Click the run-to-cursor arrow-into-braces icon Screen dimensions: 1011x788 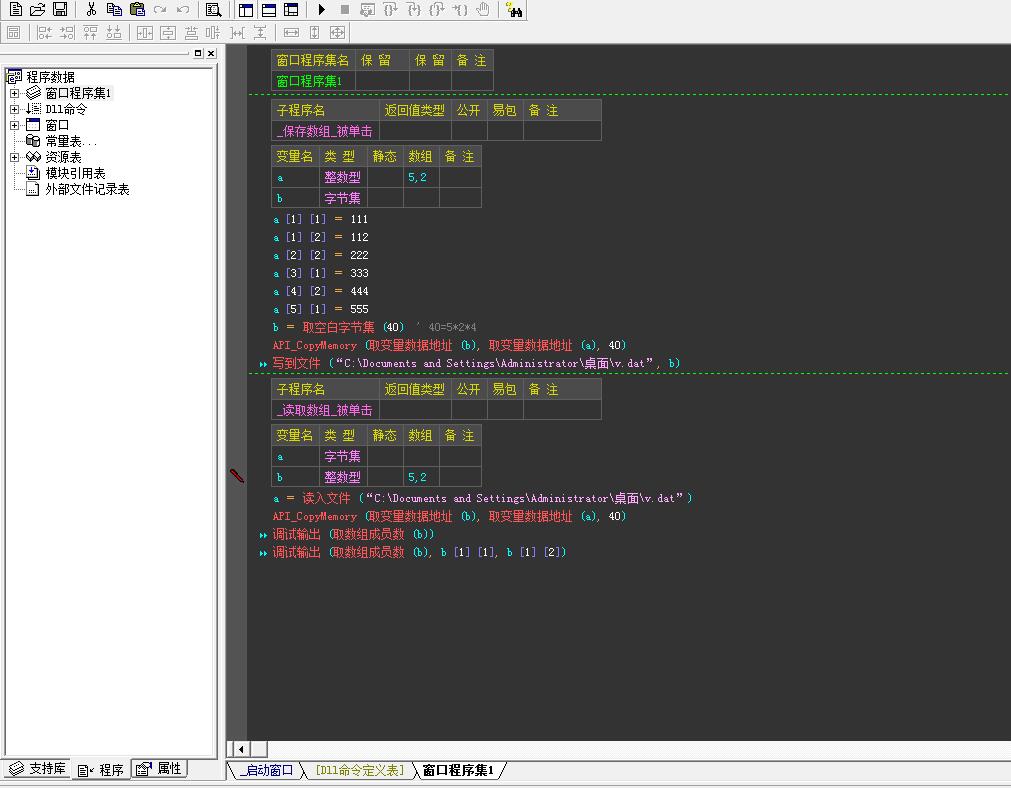(x=459, y=9)
